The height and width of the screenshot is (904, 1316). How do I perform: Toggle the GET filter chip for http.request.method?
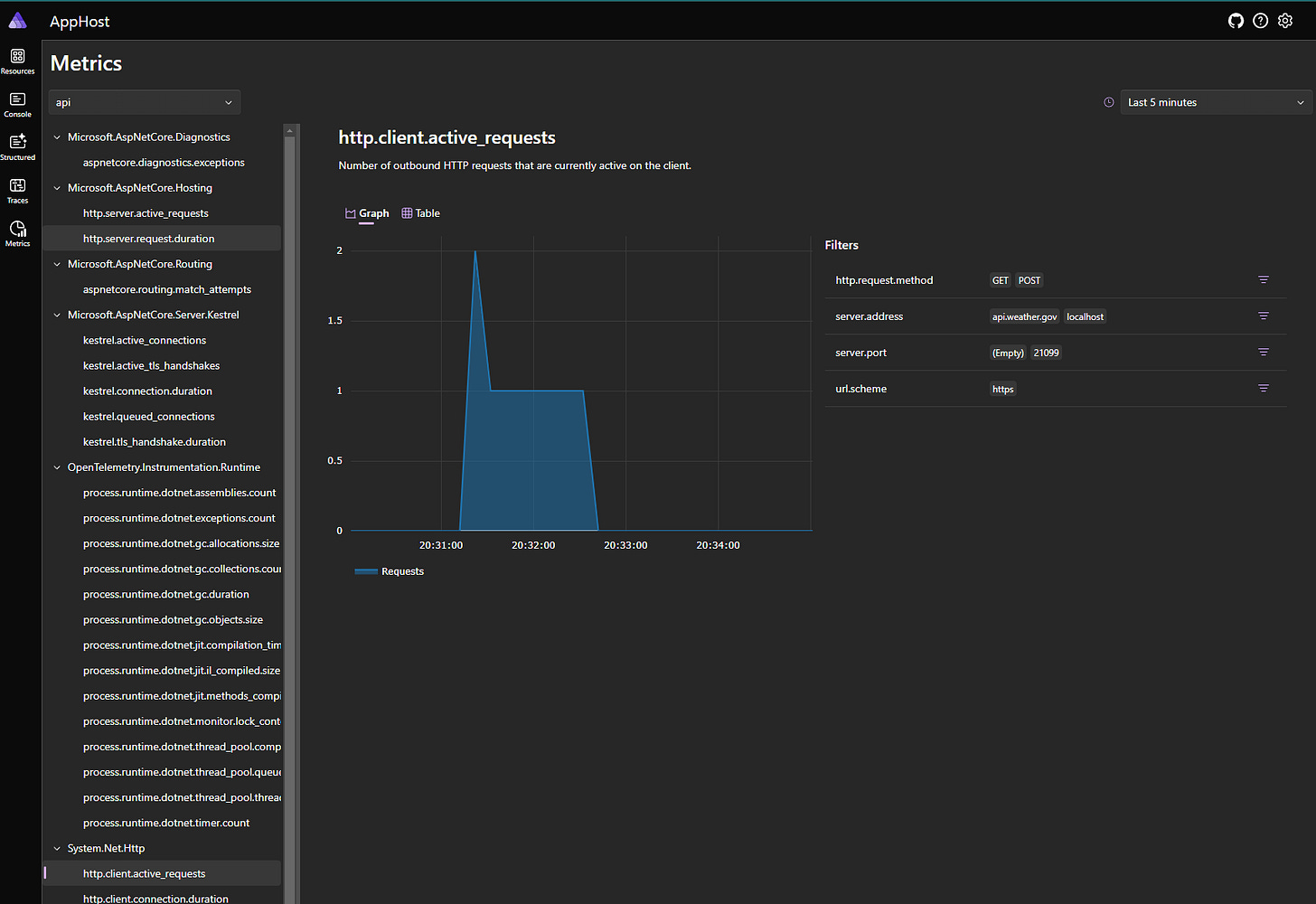click(1000, 280)
